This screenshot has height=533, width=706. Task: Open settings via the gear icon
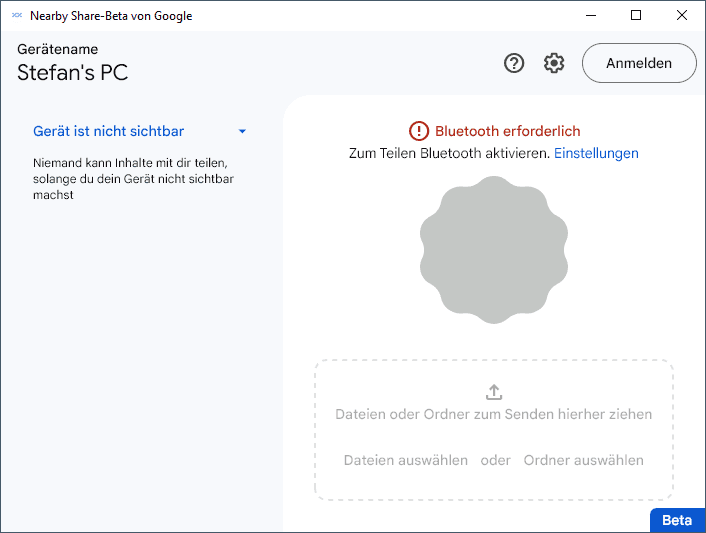pyautogui.click(x=554, y=63)
